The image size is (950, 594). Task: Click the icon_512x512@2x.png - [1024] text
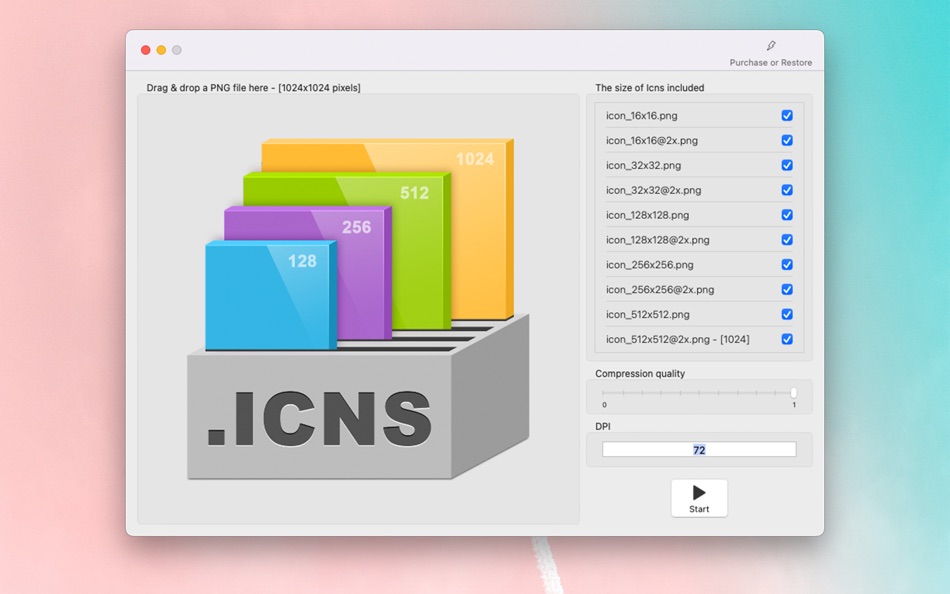point(677,339)
